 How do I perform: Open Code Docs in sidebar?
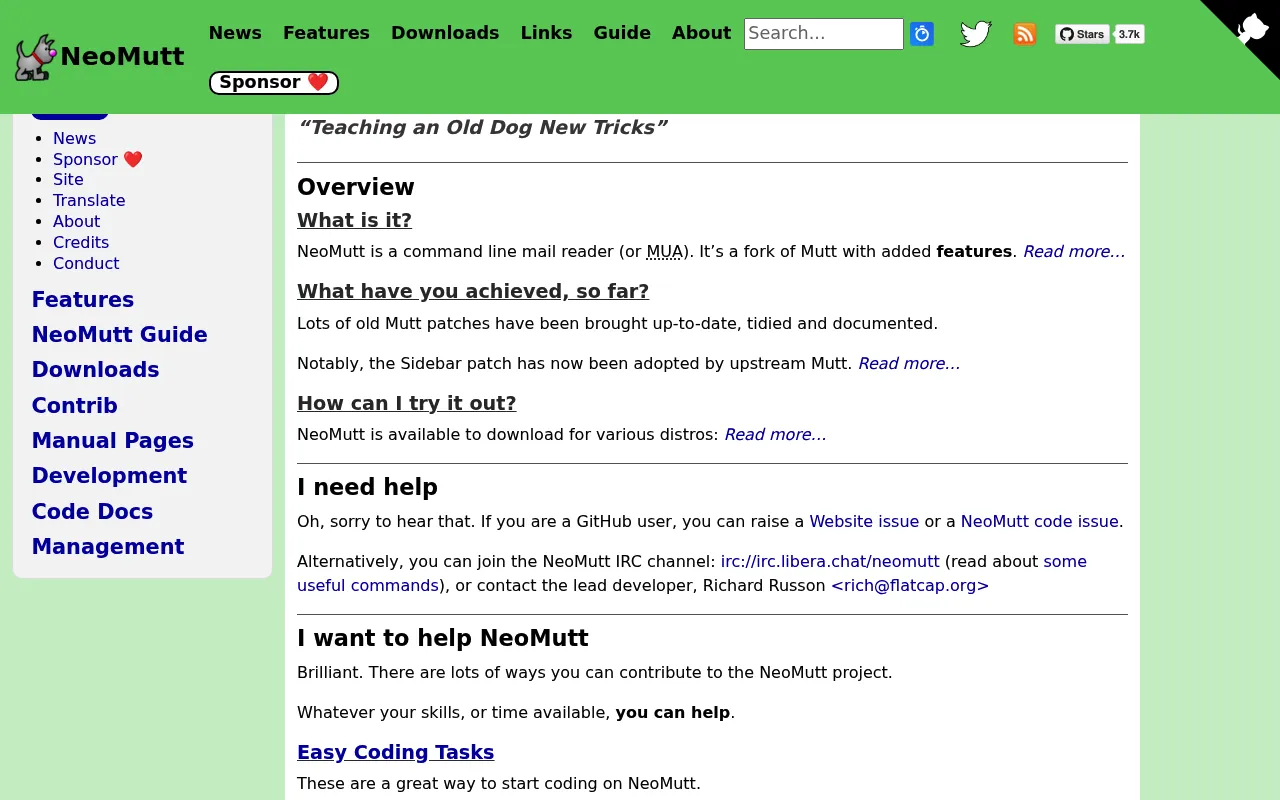[x=92, y=512]
